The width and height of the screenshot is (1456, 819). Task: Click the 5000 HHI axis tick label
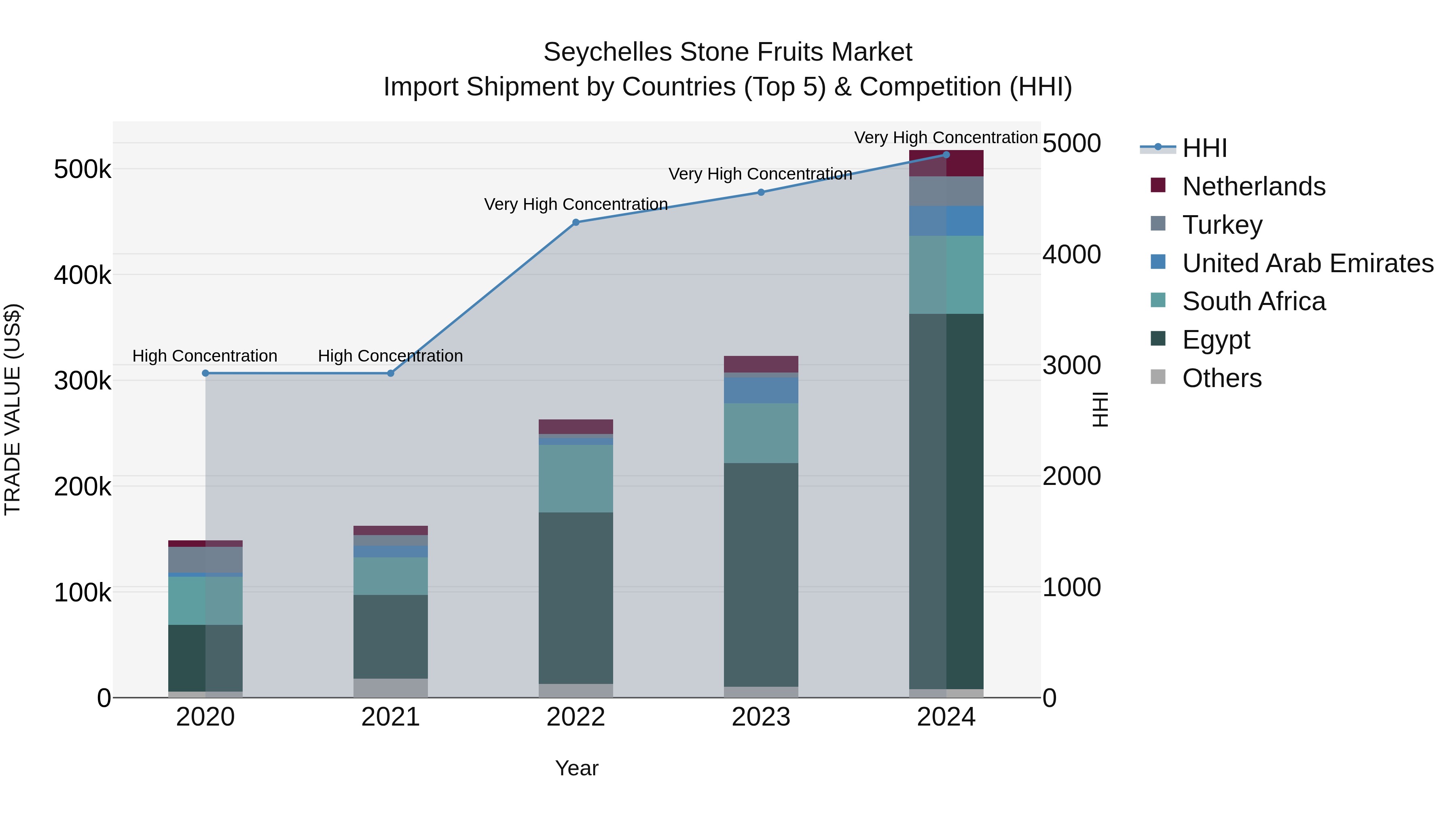click(1072, 143)
